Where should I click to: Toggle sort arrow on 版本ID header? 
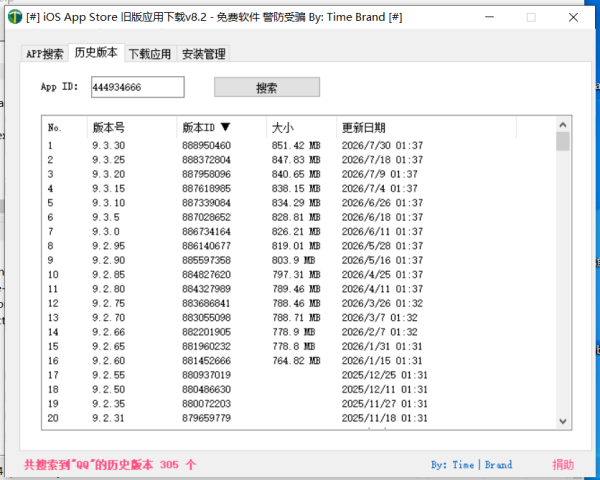click(225, 127)
